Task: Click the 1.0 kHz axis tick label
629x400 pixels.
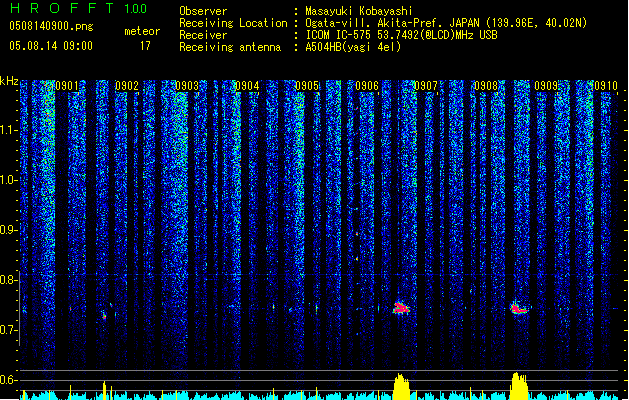Action: (x=9, y=180)
